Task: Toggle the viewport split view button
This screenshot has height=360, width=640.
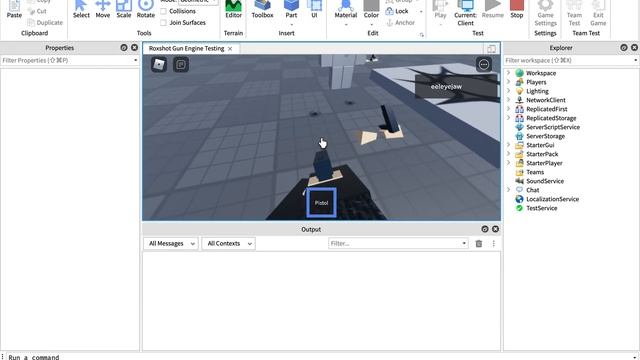Action: click(x=491, y=49)
